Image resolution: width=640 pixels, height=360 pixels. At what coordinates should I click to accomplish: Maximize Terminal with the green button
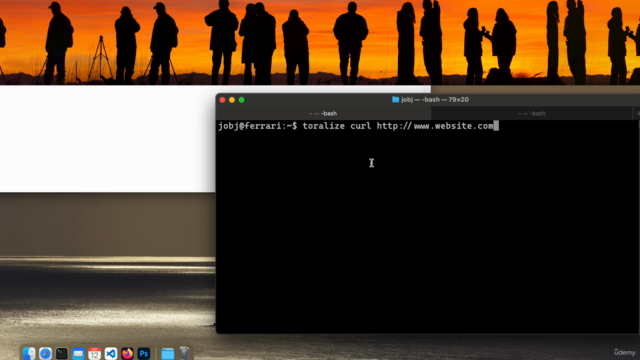pyautogui.click(x=242, y=100)
